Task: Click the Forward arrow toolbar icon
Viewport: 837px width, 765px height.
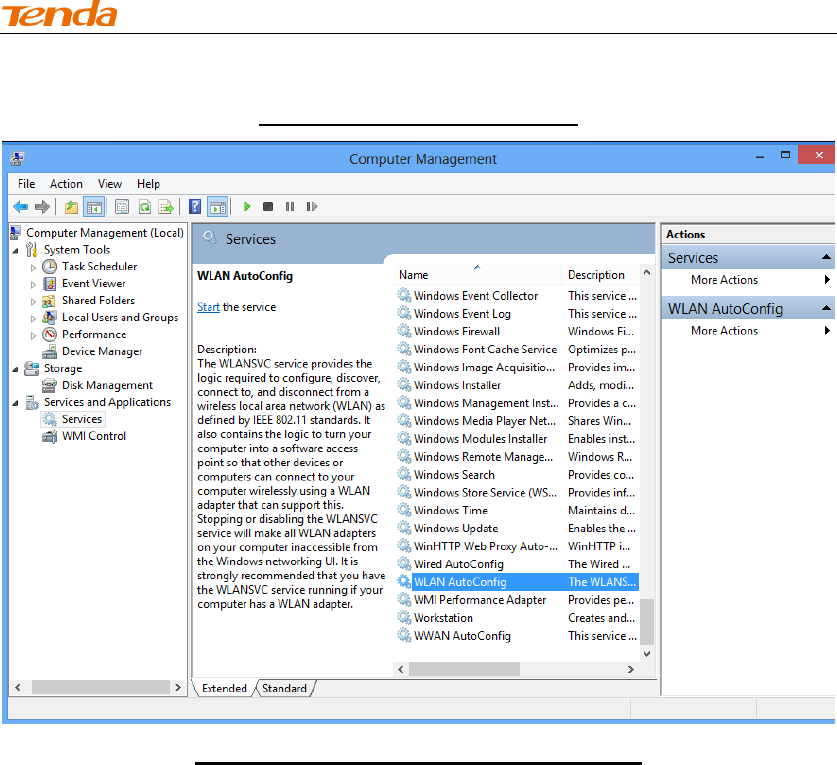Action: point(42,207)
